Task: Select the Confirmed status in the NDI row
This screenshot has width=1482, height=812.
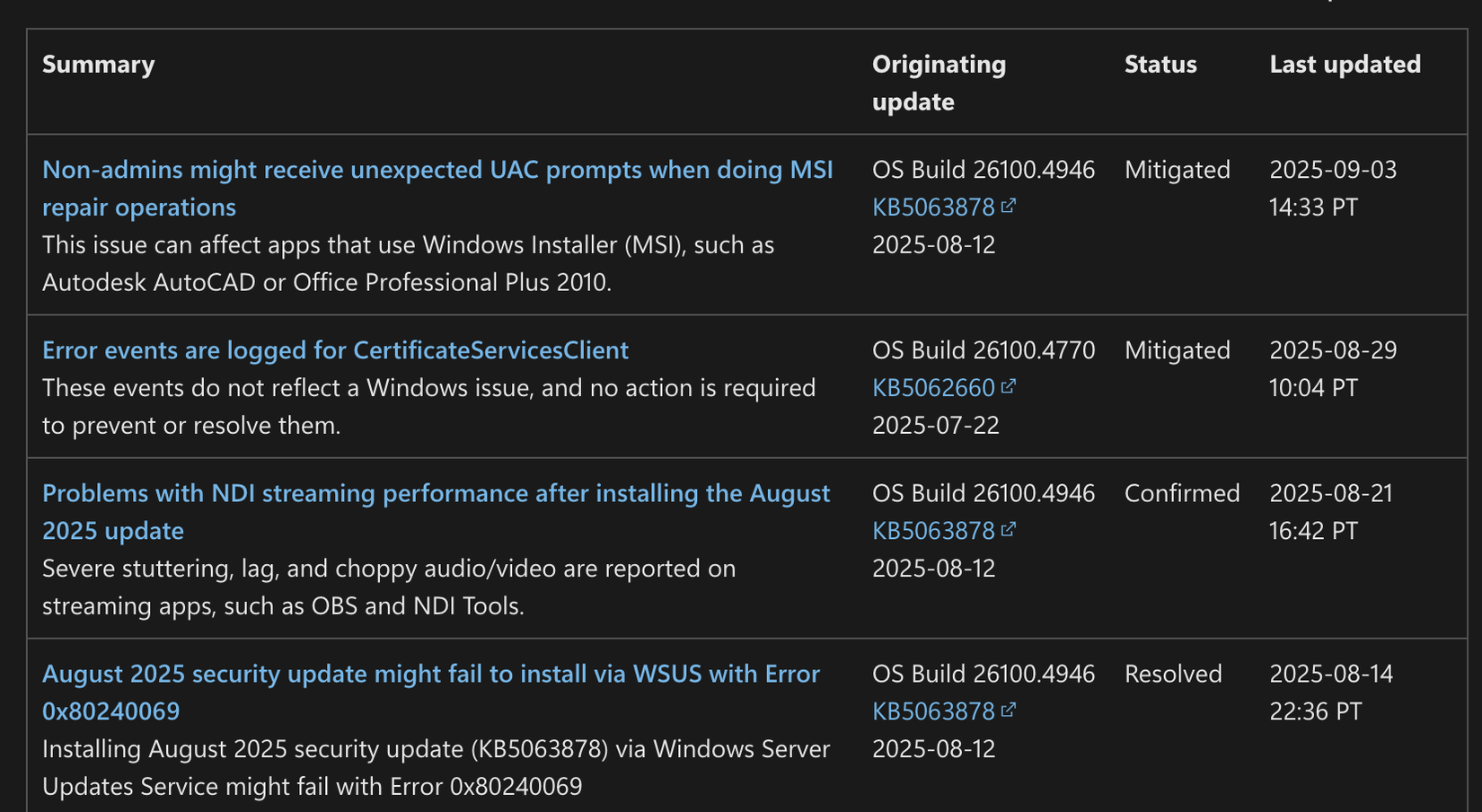Action: 1181,492
